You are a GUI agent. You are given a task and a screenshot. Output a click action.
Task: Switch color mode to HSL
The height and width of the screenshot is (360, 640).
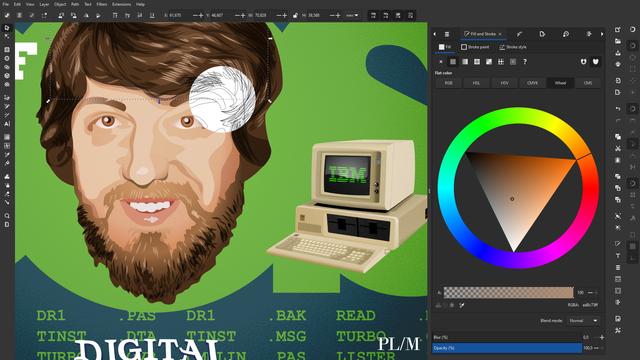coord(476,83)
